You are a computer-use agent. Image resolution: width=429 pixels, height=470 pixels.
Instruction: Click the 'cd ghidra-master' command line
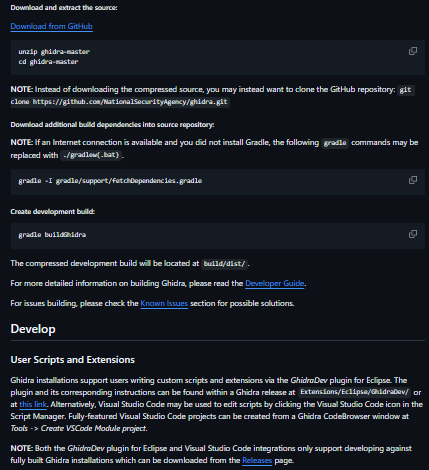(x=48, y=62)
